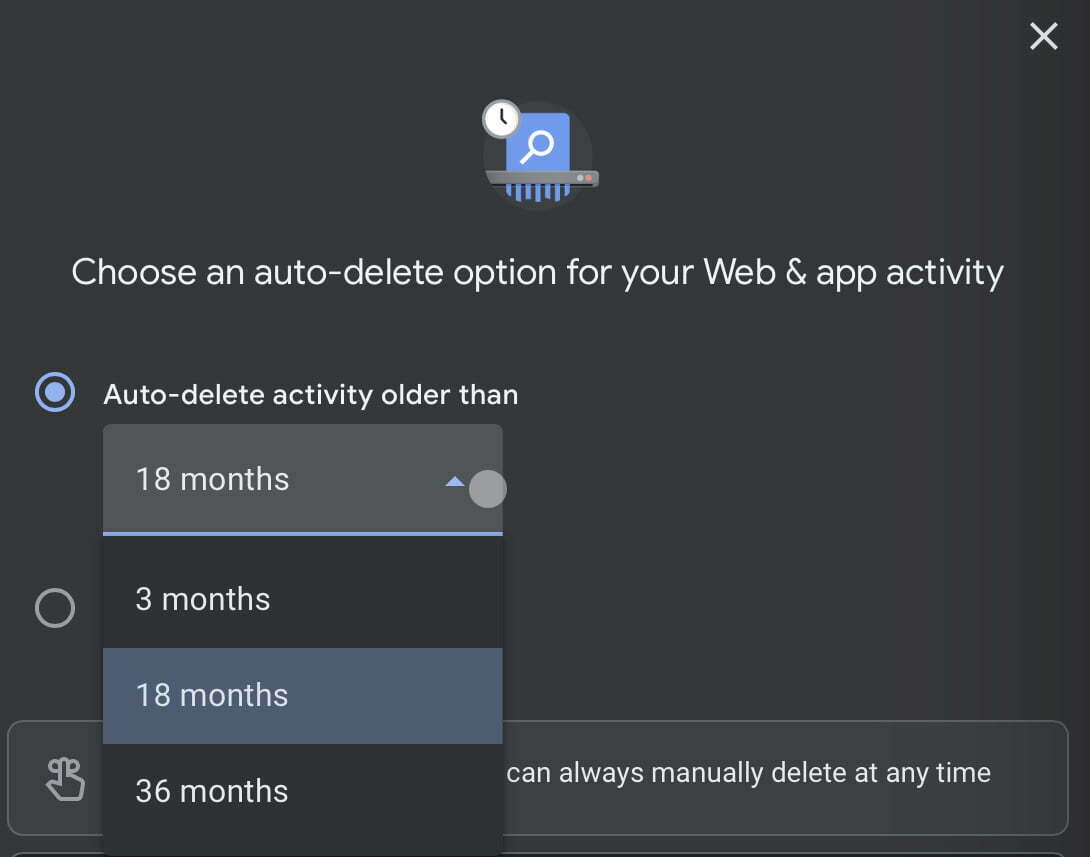This screenshot has height=857, width=1090.
Task: Collapse the months dropdown via its up arrow
Action: [x=455, y=480]
